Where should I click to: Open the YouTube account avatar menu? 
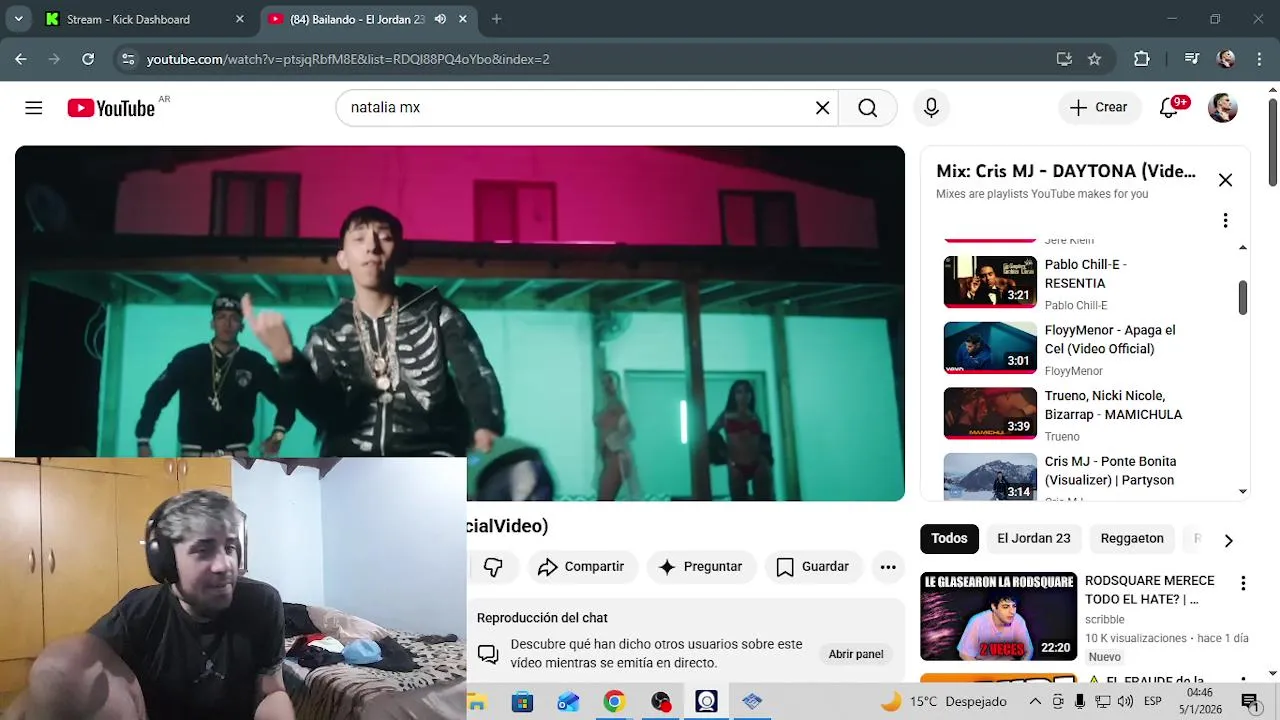pos(1222,108)
